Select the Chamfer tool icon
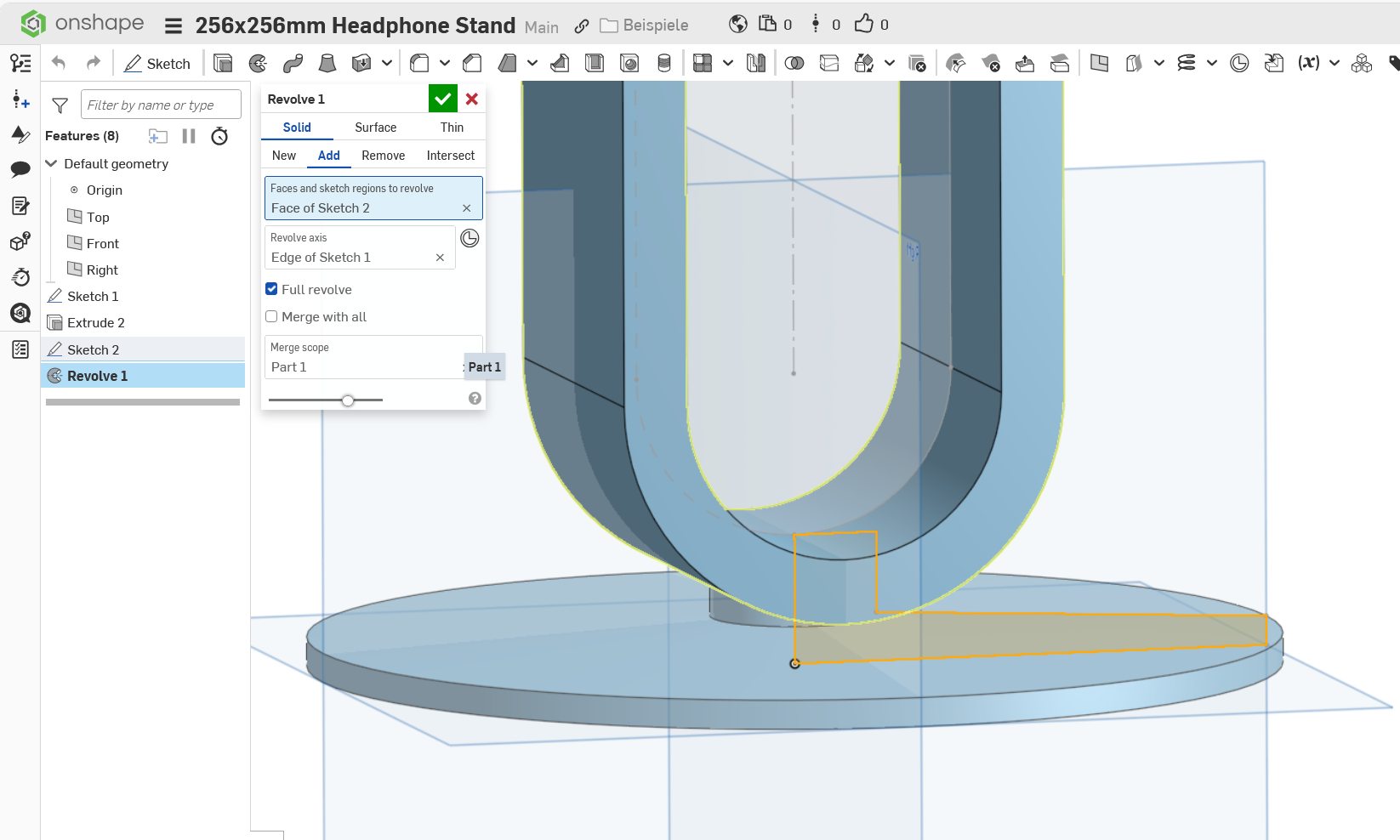 coord(473,63)
